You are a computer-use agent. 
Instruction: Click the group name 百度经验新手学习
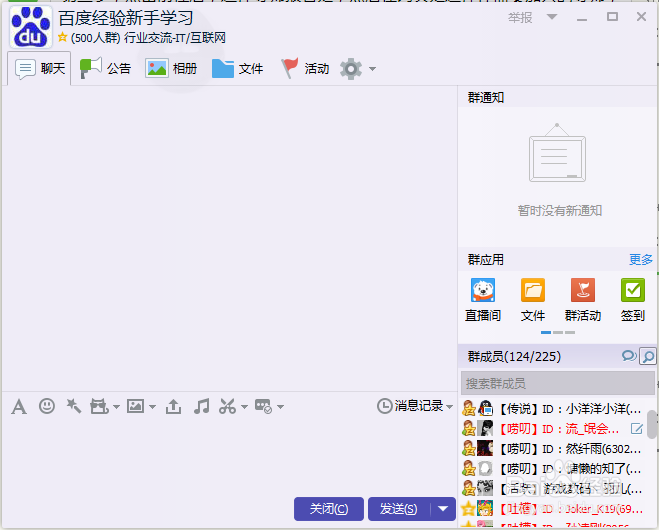[x=126, y=18]
